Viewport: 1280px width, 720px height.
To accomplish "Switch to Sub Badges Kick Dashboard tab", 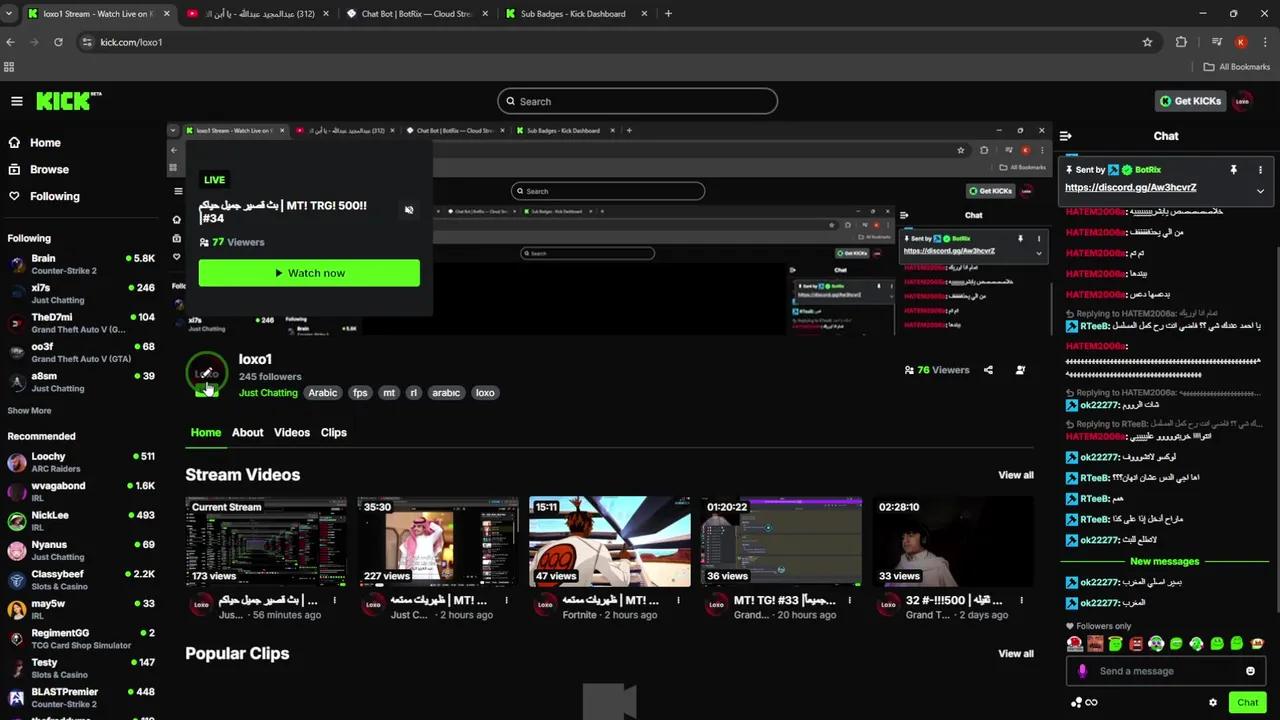I will coord(573,14).
